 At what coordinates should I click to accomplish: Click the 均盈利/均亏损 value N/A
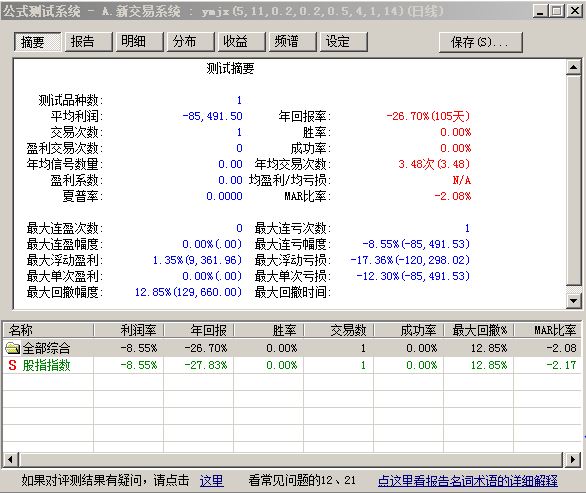pyautogui.click(x=462, y=181)
